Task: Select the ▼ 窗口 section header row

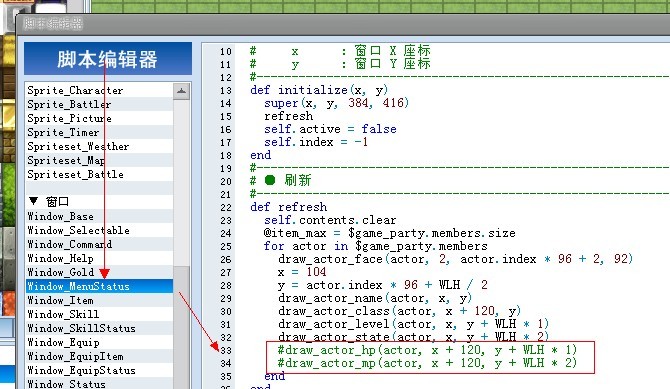Action: click(x=99, y=201)
